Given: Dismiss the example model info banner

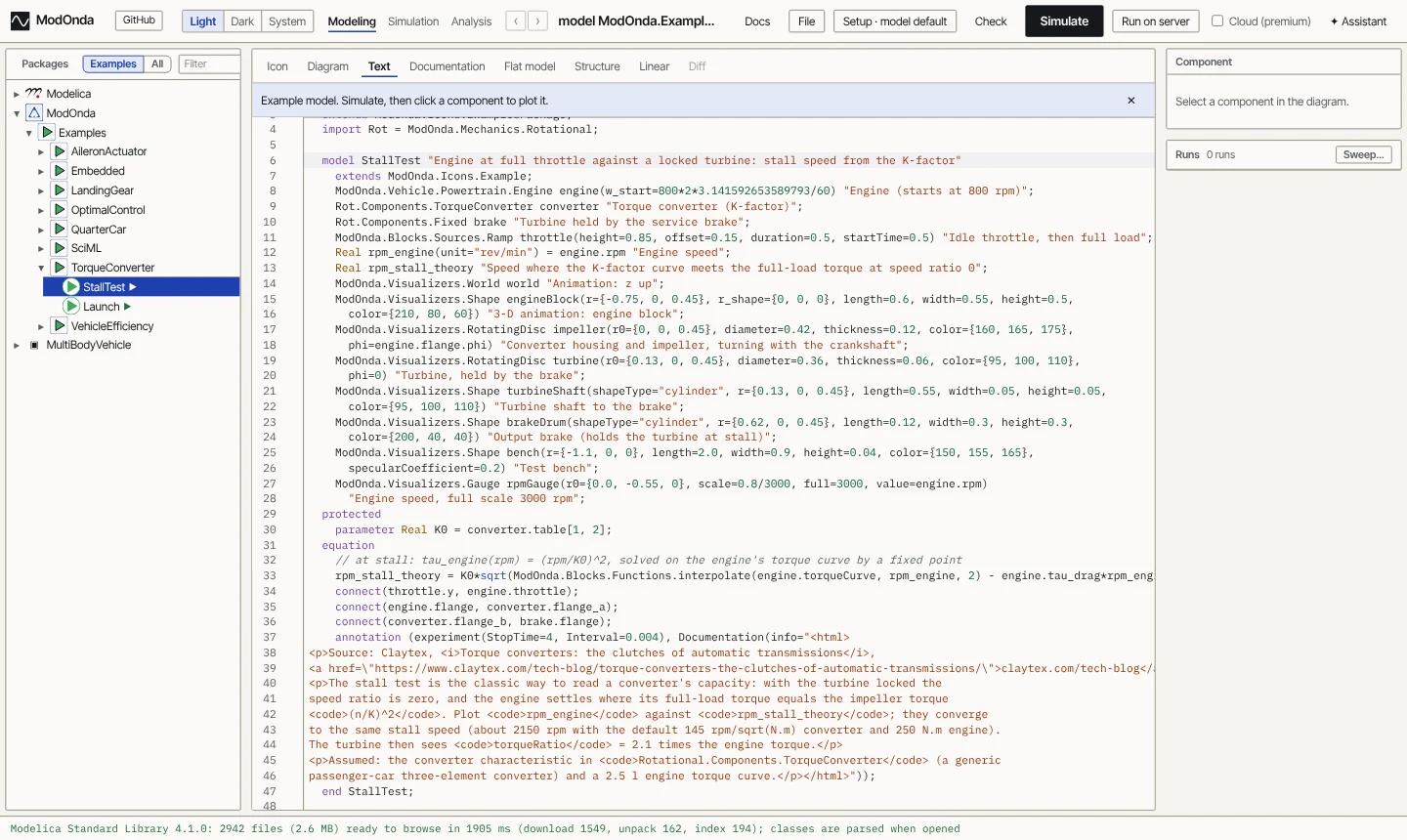Looking at the screenshot, I should [x=1131, y=101].
